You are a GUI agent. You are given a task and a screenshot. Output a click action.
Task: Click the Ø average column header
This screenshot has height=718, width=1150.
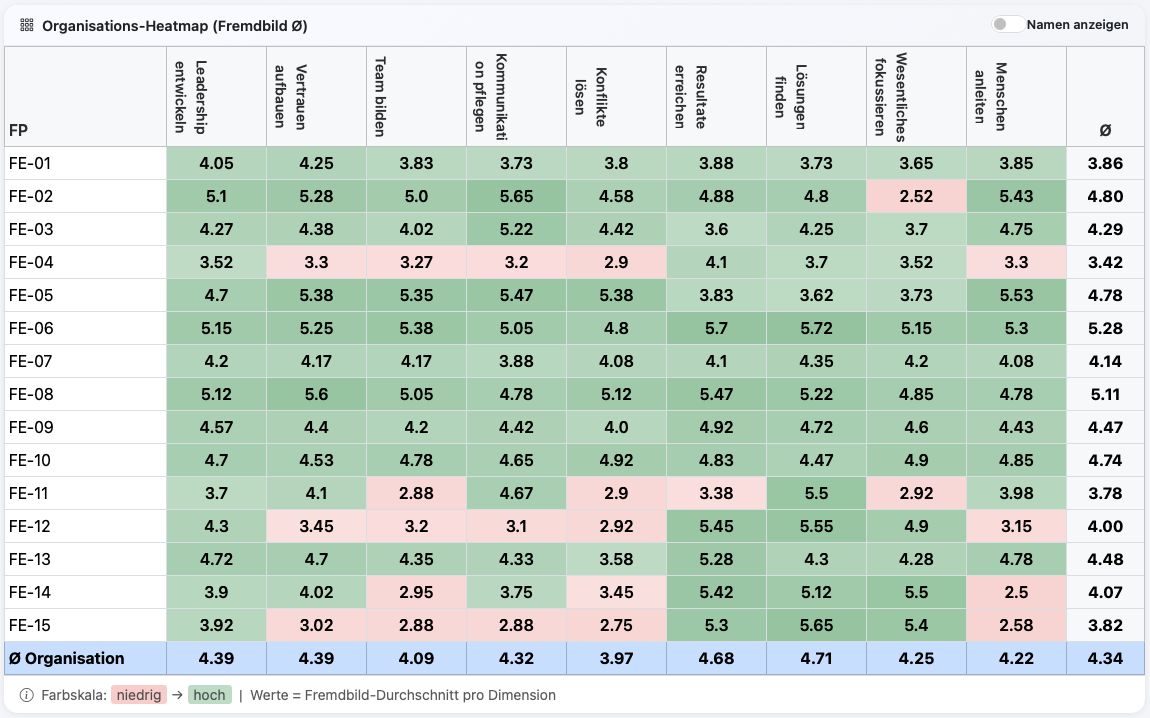pyautogui.click(x=1105, y=130)
